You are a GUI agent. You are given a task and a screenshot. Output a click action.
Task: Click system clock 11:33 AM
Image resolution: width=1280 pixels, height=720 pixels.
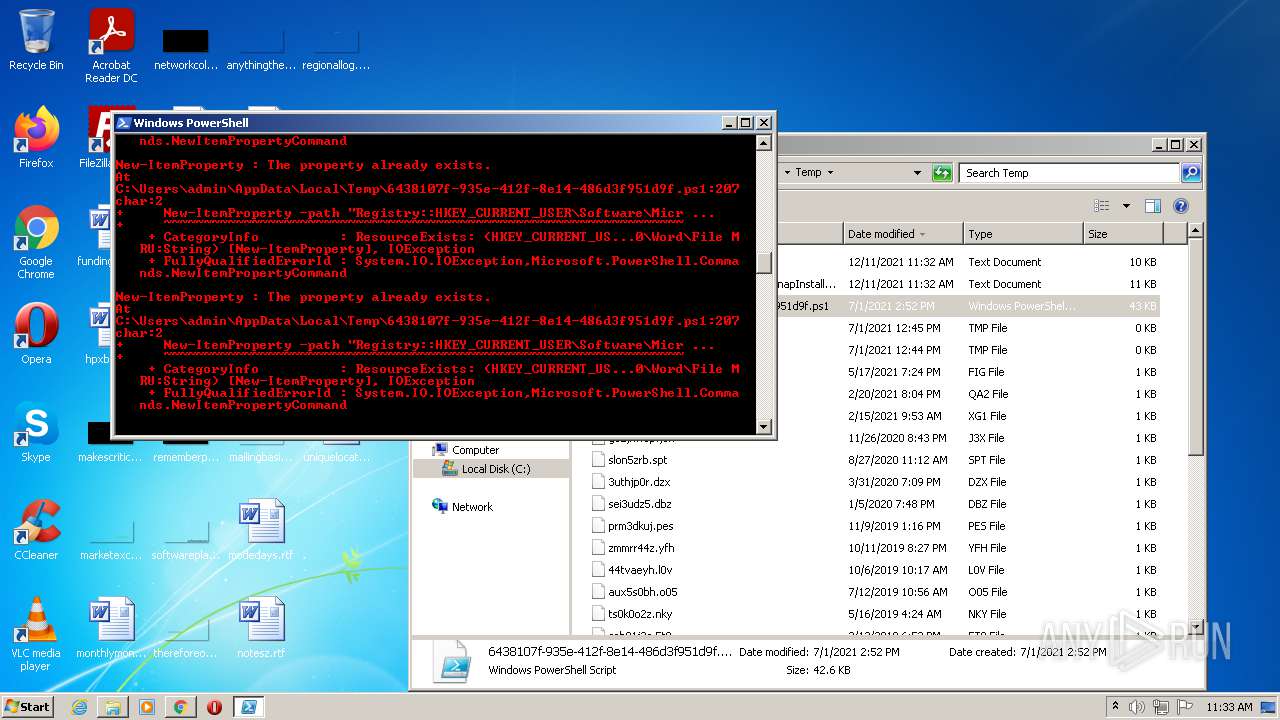tap(1229, 707)
